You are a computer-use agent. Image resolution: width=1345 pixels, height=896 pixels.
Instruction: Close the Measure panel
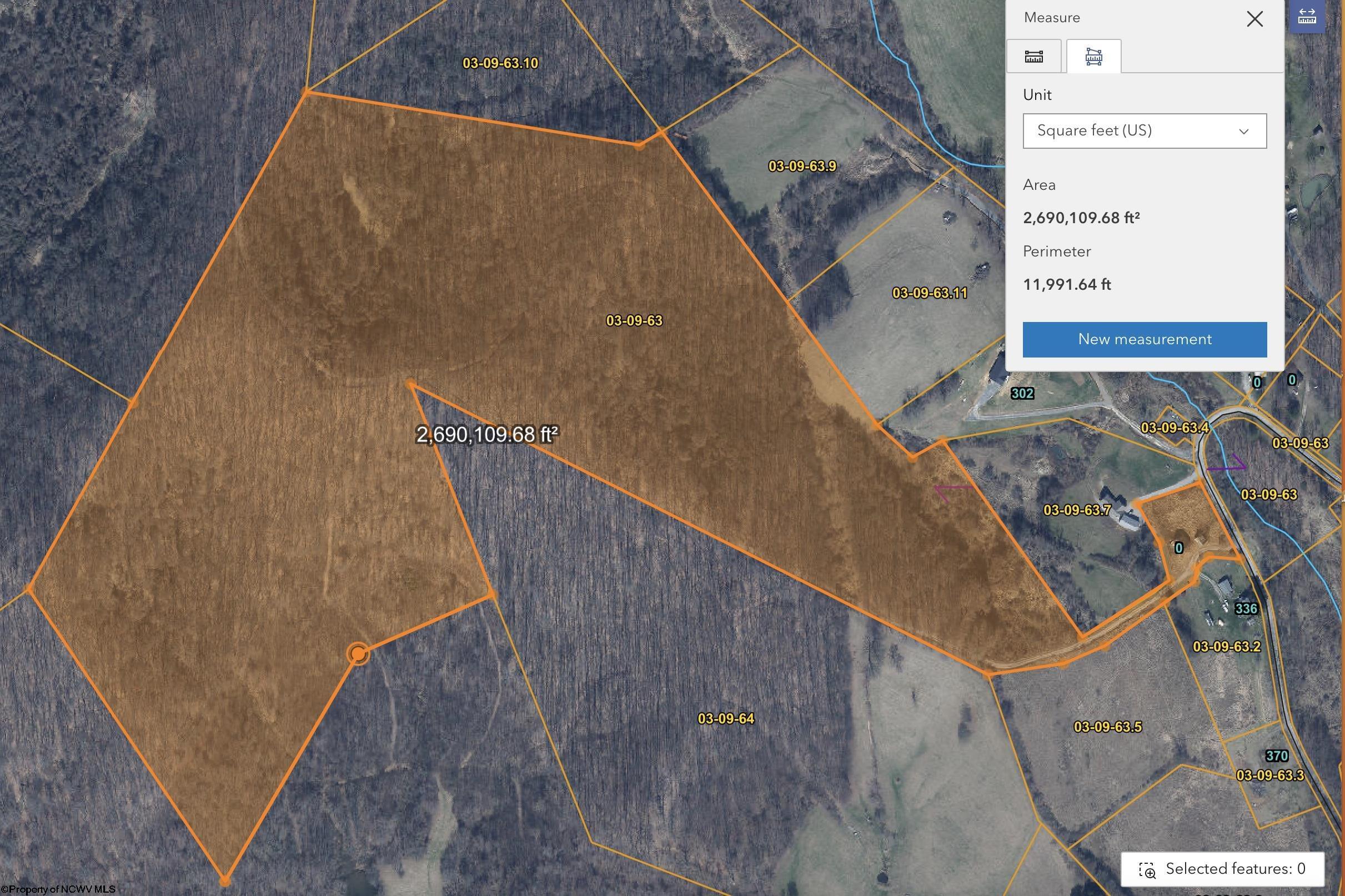1254,19
